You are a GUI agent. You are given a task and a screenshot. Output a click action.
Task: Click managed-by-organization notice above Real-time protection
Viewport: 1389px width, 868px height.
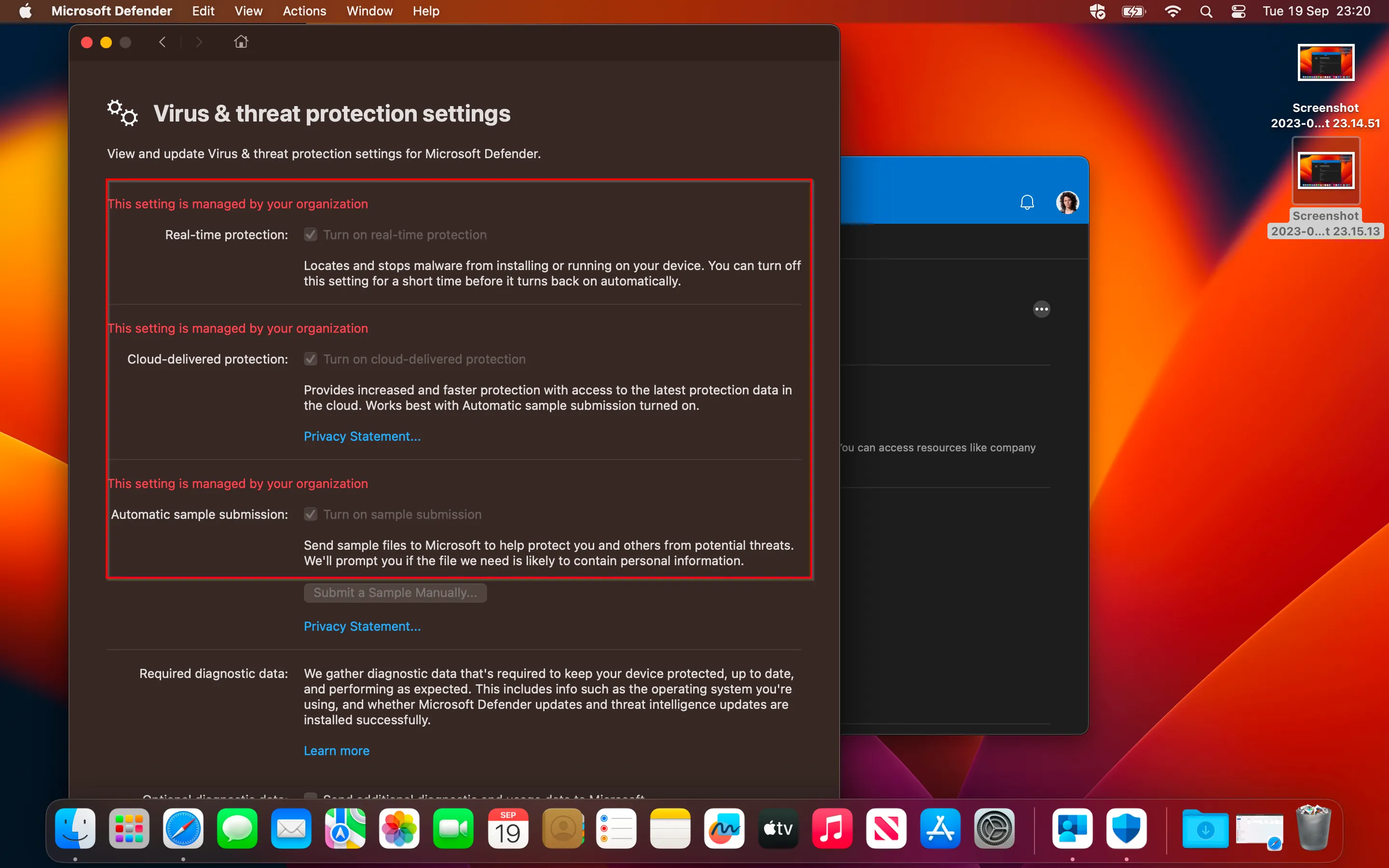[238, 204]
